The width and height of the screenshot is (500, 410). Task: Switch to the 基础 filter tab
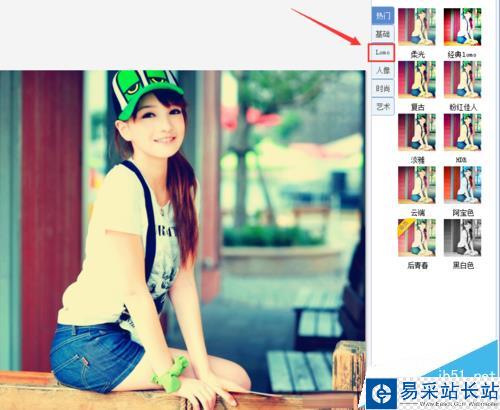(x=383, y=34)
